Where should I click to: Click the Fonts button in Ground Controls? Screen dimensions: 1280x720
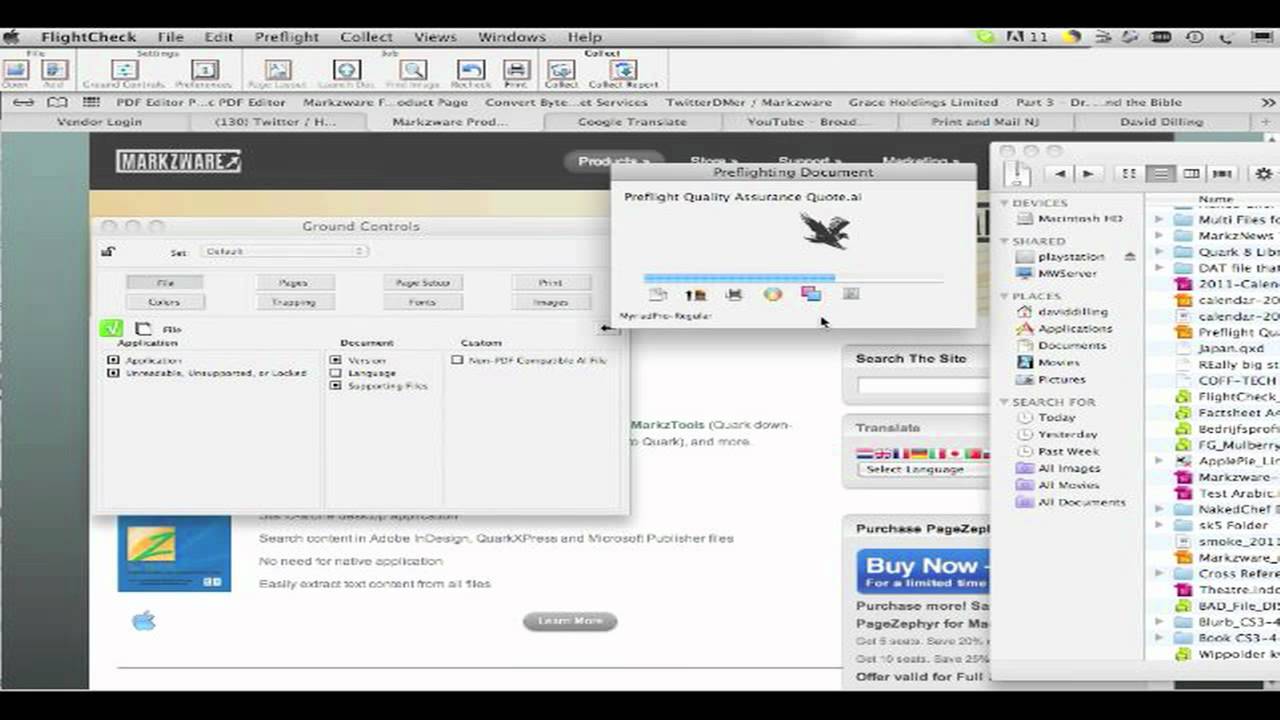pyautogui.click(x=422, y=302)
